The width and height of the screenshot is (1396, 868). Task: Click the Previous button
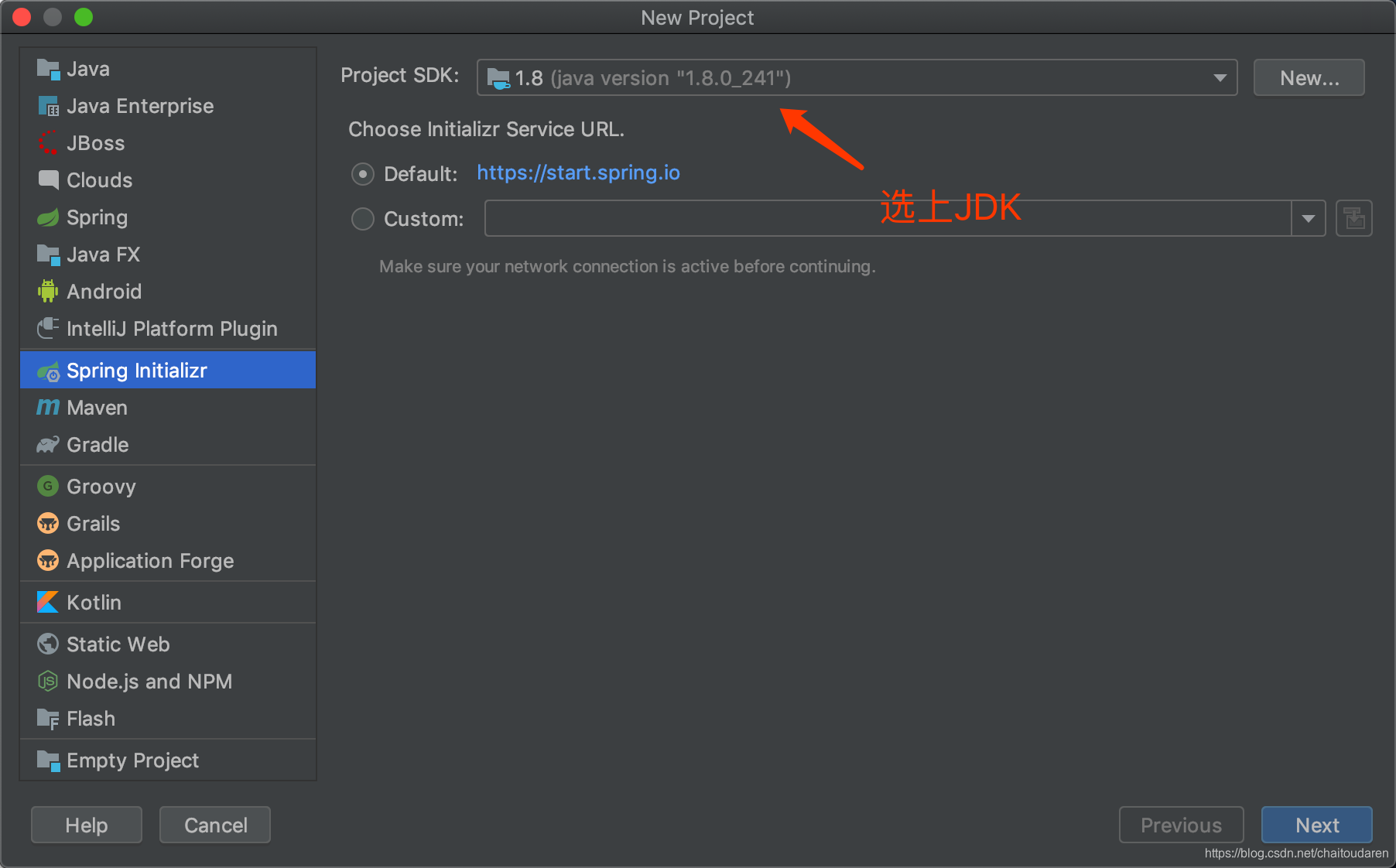pos(1182,825)
